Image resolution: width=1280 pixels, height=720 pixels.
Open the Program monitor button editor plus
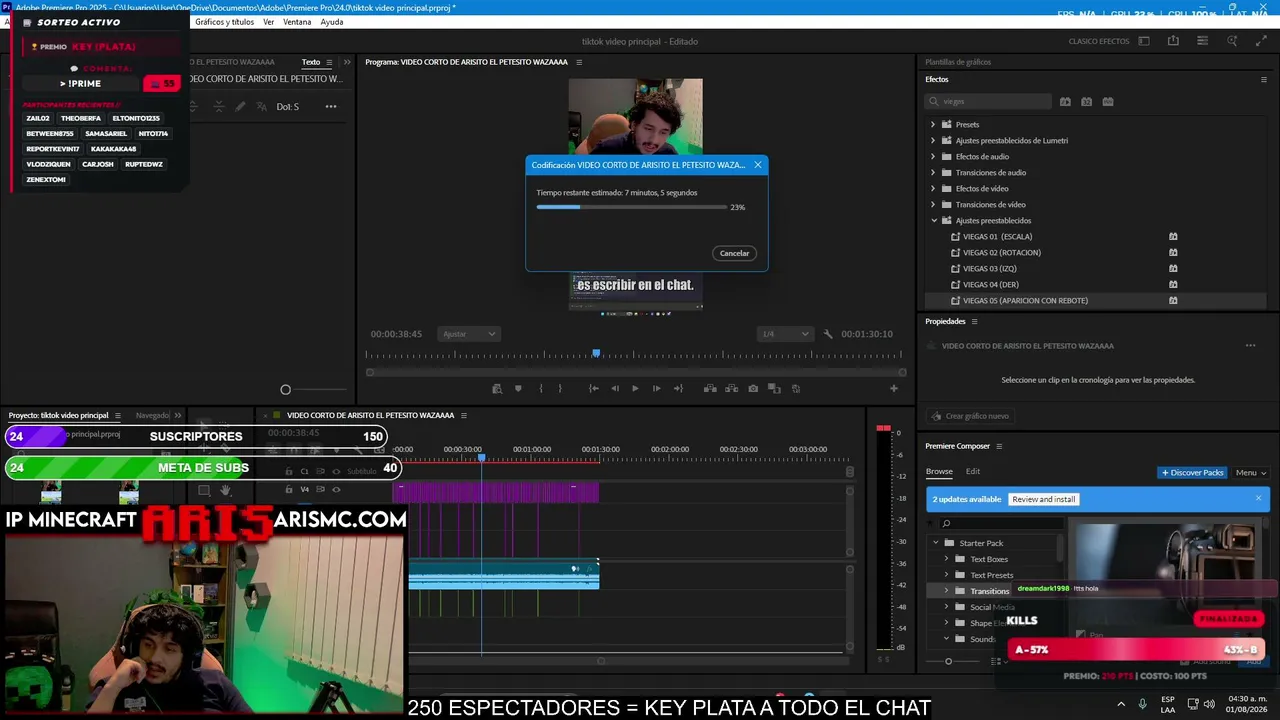[x=894, y=388]
